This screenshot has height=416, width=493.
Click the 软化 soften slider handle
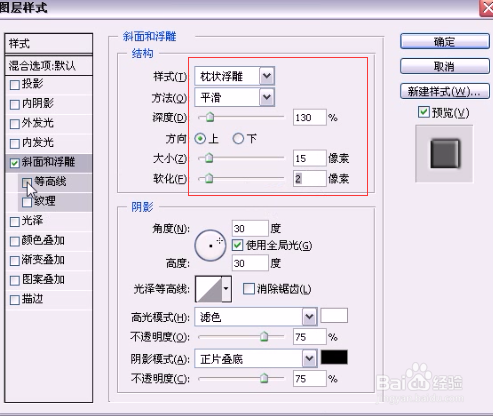coord(209,179)
